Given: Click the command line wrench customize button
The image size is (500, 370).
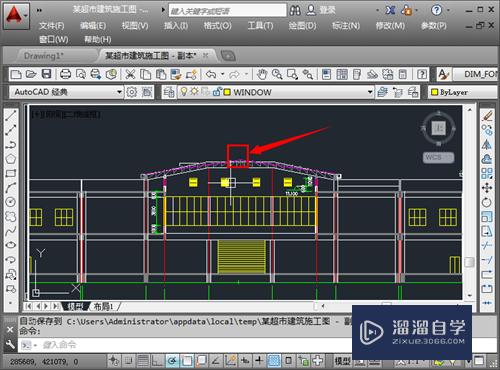Looking at the screenshot, I should click(10, 345).
